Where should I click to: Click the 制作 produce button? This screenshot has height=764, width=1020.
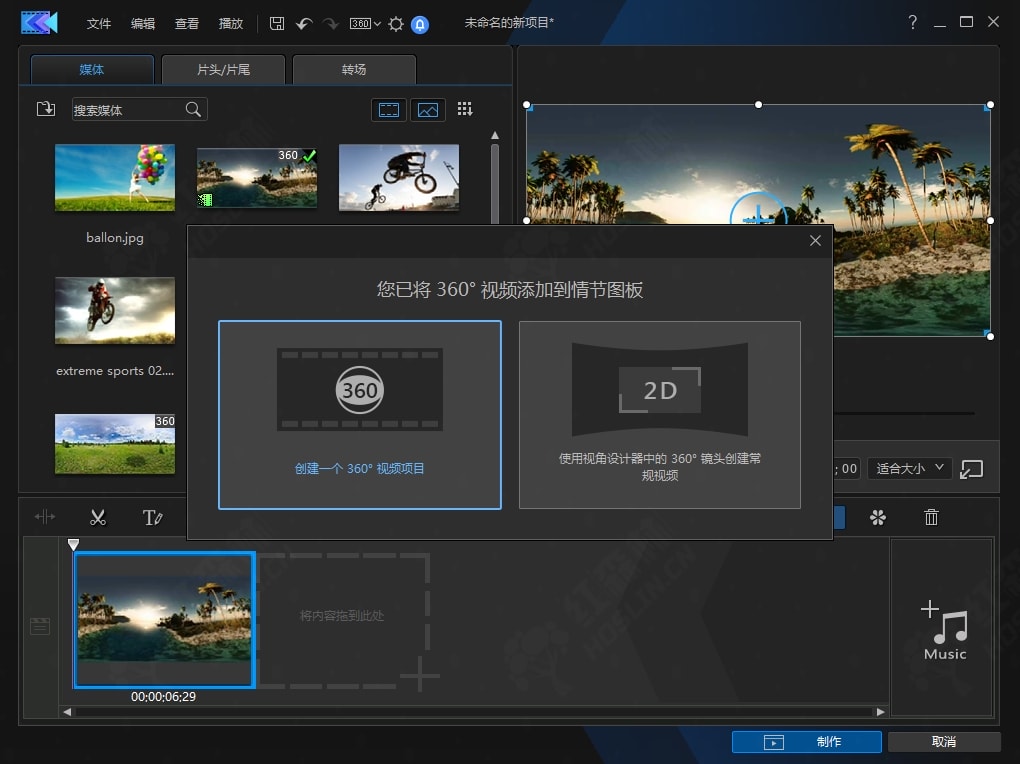(x=807, y=742)
